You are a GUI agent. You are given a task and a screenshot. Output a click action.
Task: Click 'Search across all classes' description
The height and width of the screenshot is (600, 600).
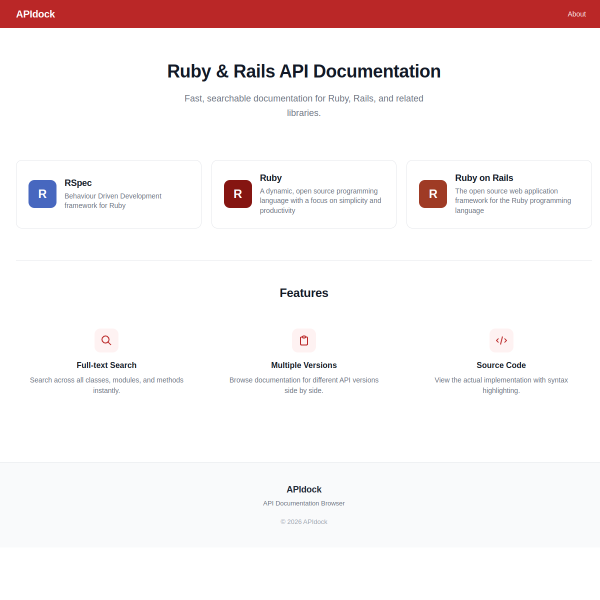[x=106, y=385]
